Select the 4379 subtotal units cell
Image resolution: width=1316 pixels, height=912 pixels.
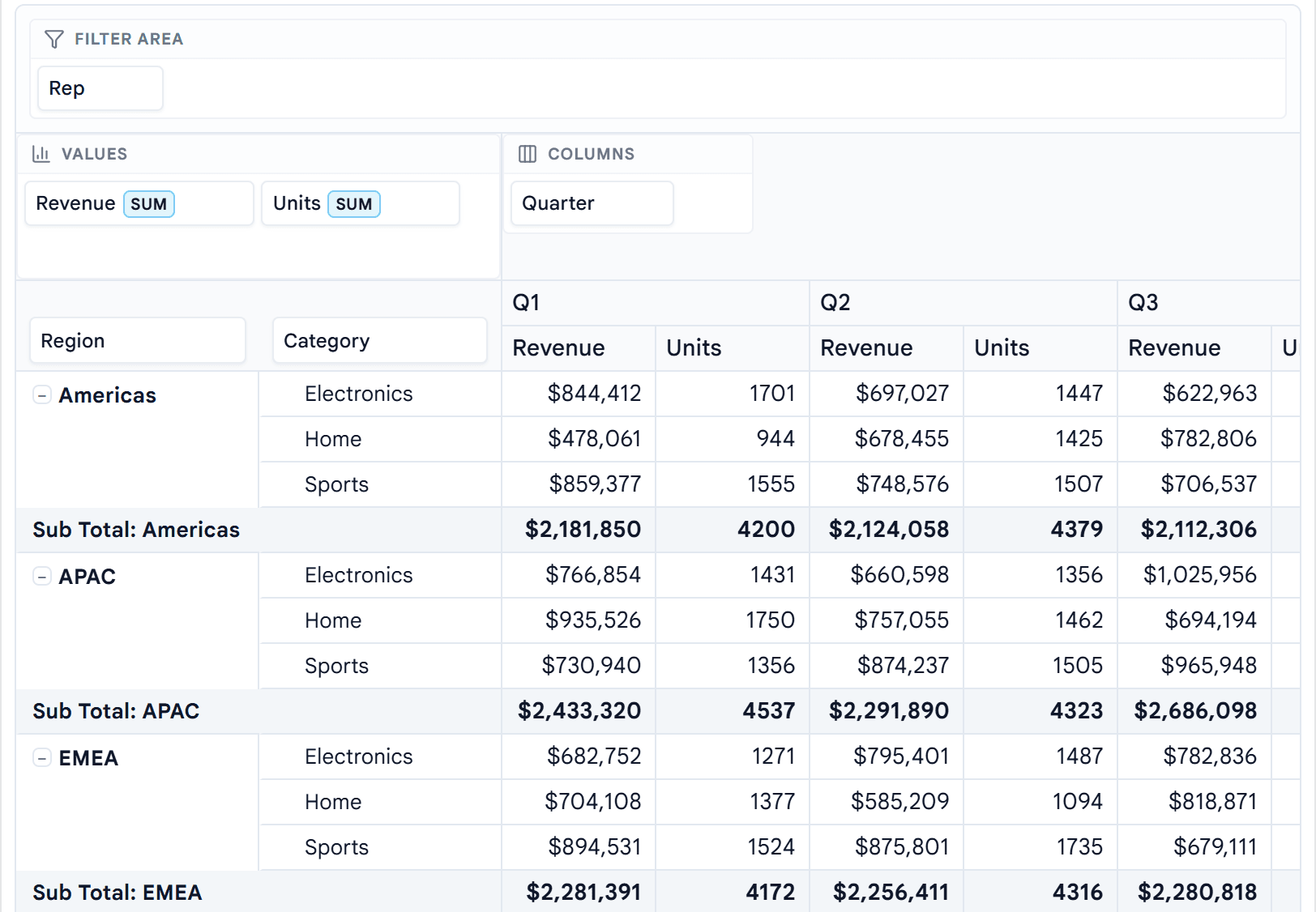point(1040,530)
